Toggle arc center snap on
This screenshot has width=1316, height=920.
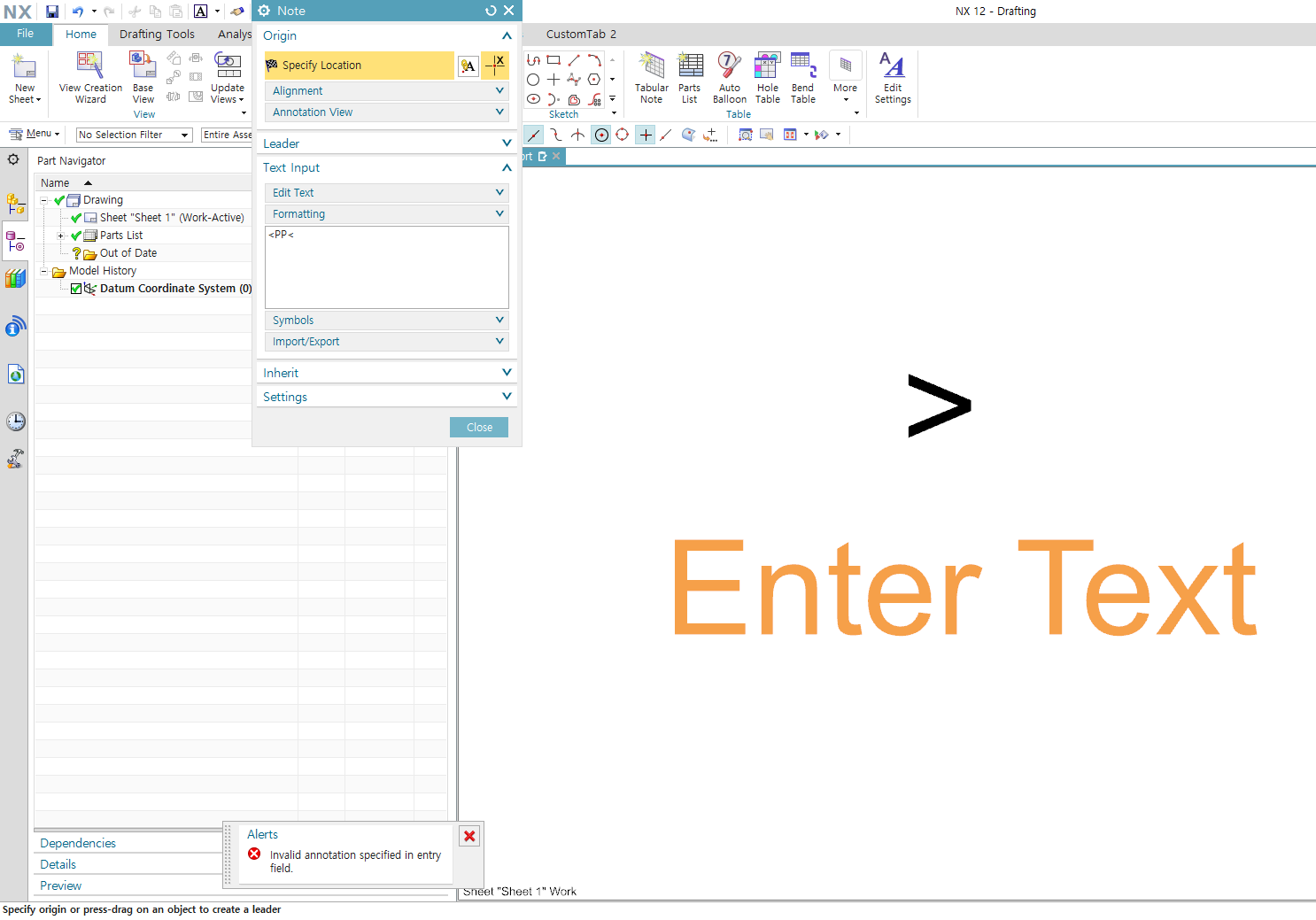[600, 135]
